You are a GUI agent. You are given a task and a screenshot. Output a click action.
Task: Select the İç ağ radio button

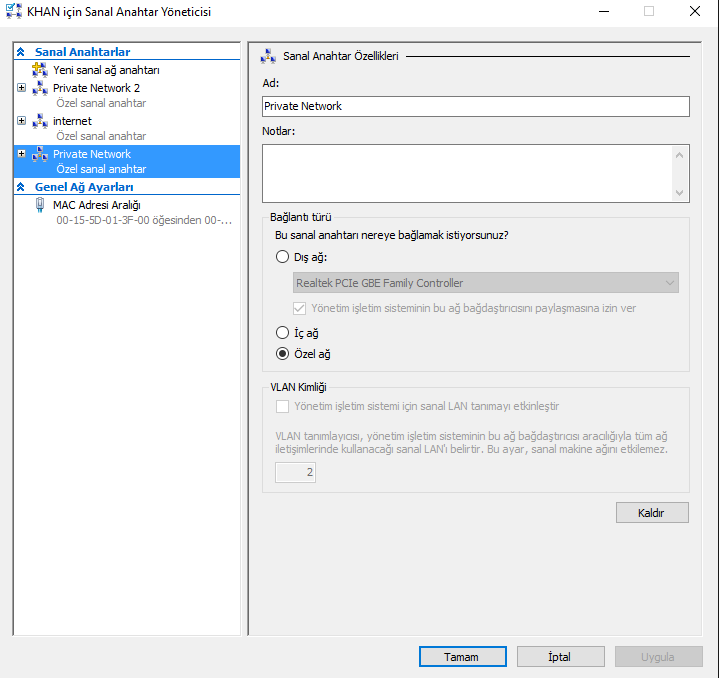pyautogui.click(x=282, y=332)
